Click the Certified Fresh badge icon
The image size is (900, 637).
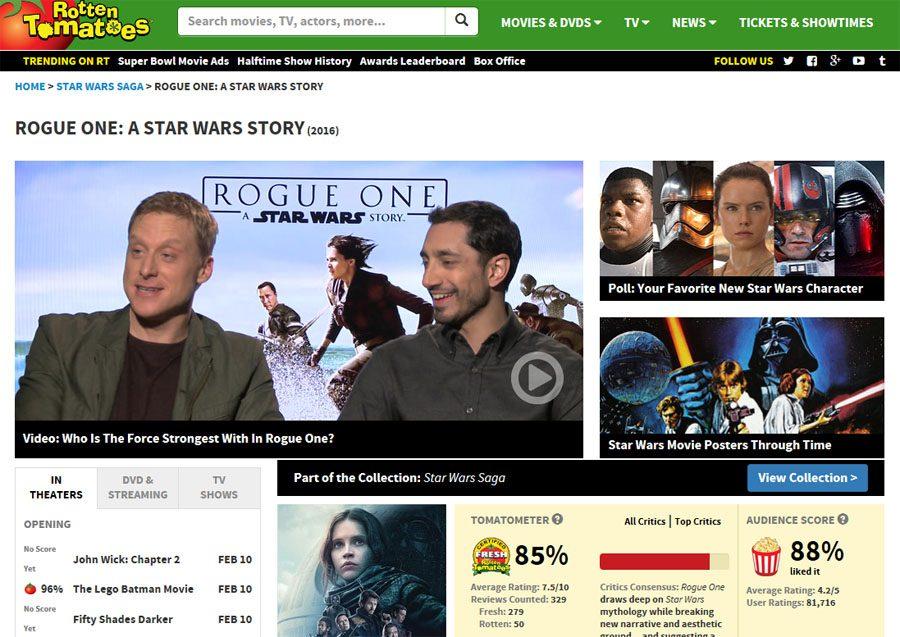coord(491,556)
